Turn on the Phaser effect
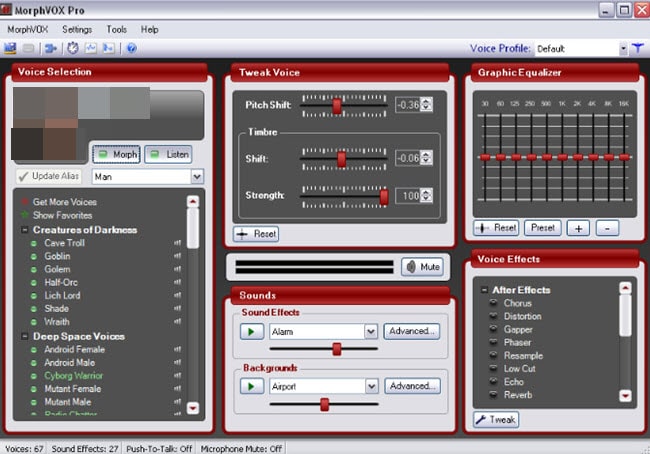650x454 pixels. pos(493,342)
